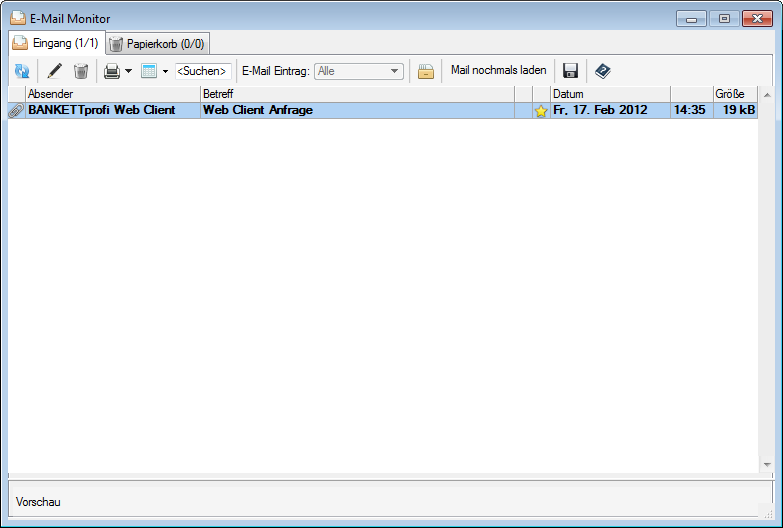Click the printer icon
Image resolution: width=783 pixels, height=528 pixels.
tap(112, 71)
